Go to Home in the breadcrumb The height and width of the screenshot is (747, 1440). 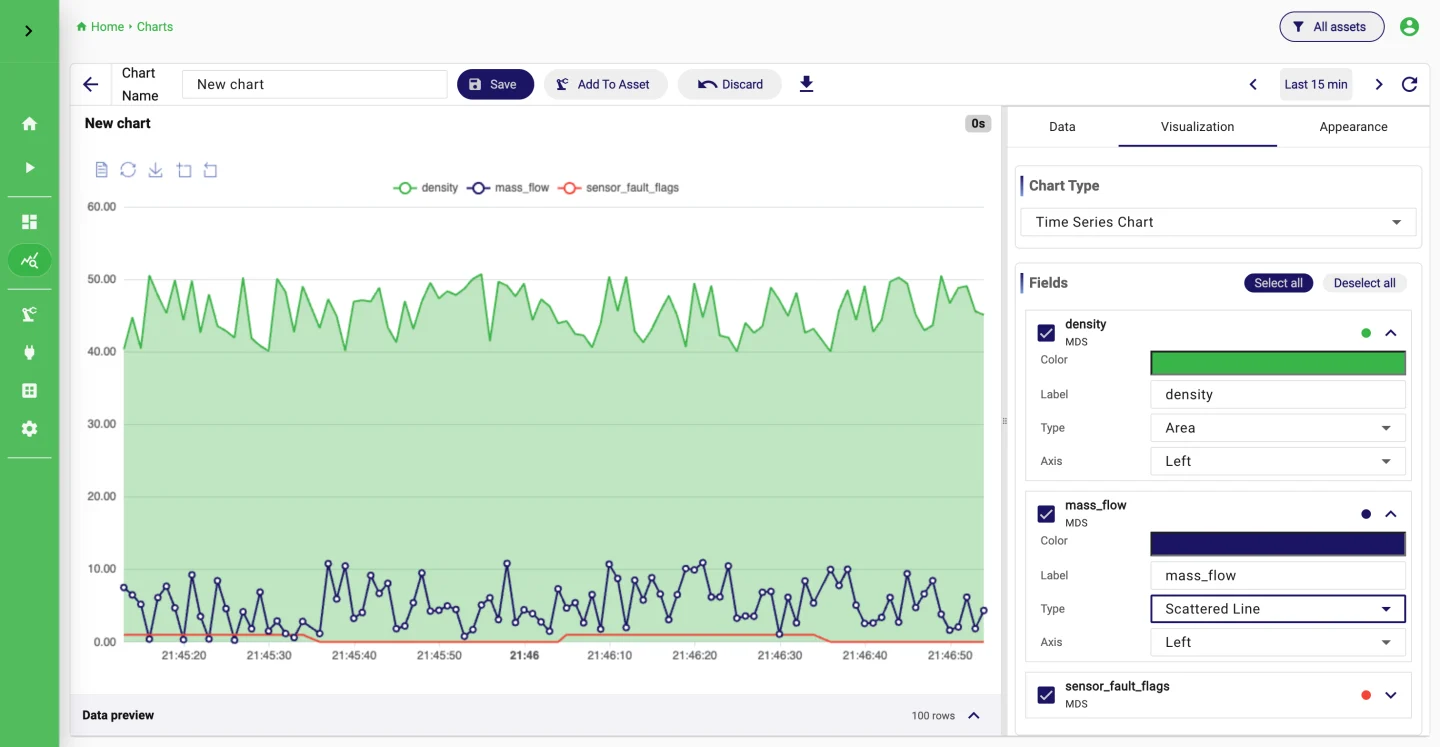tap(101, 27)
